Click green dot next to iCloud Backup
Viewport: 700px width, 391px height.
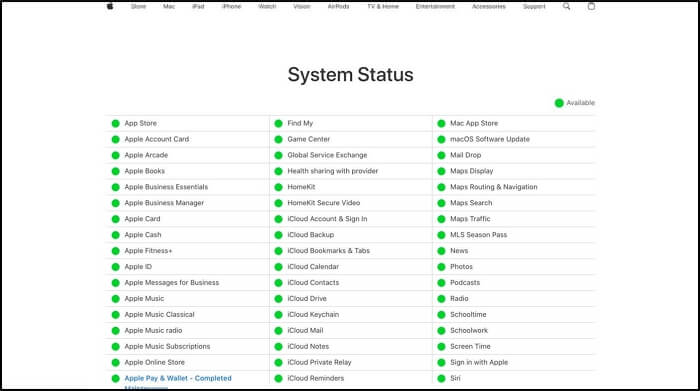279,235
